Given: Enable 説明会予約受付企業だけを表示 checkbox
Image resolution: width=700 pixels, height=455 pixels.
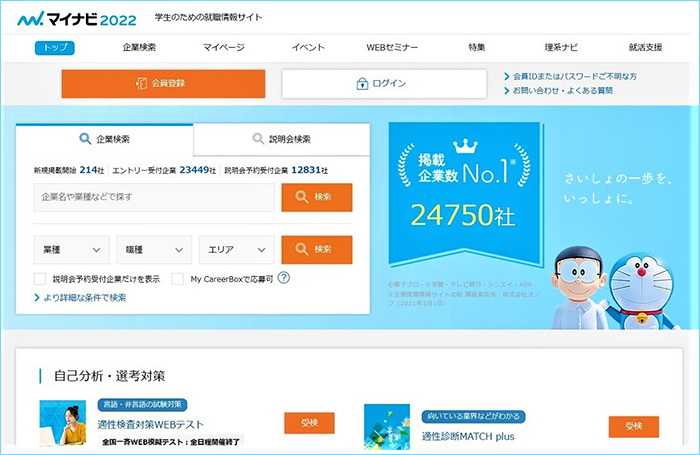Looking at the screenshot, I should point(40,279).
